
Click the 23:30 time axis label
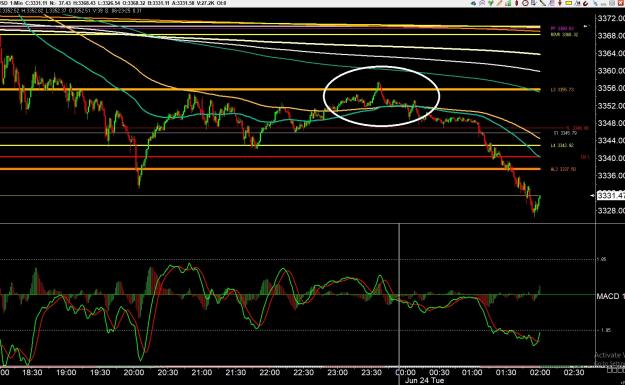pos(371,372)
